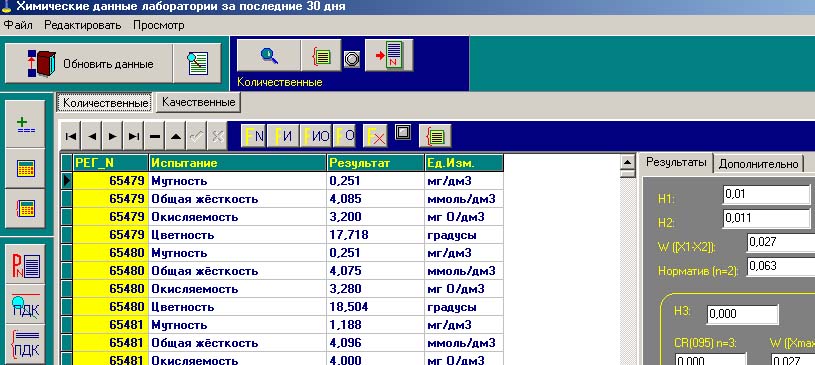
Task: Select the Цветность cell for 65479
Action: (238, 235)
